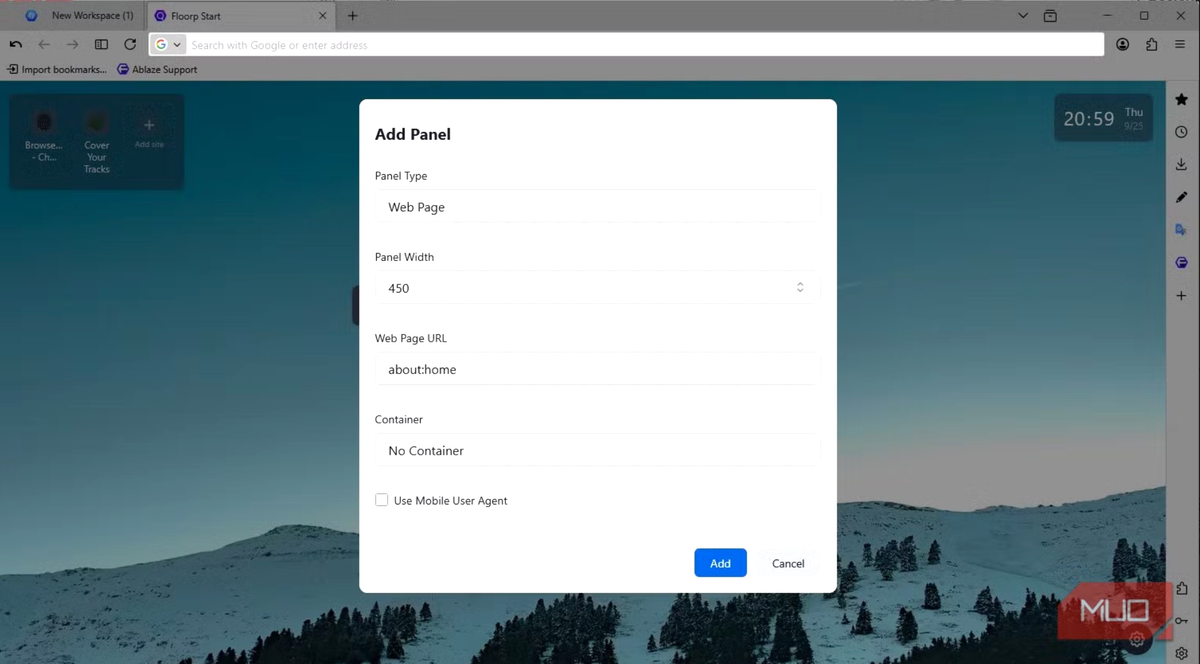The image size is (1200, 664).
Task: Click the Floorp undo close tab icon
Action: [x=16, y=45]
